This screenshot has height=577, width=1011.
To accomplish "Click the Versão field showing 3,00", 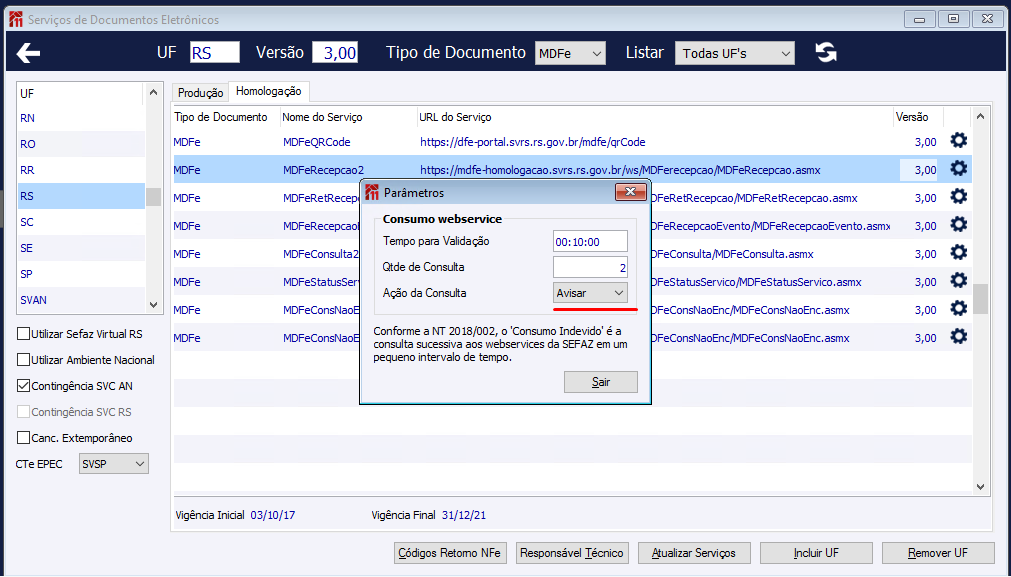I will pyautogui.click(x=335, y=52).
